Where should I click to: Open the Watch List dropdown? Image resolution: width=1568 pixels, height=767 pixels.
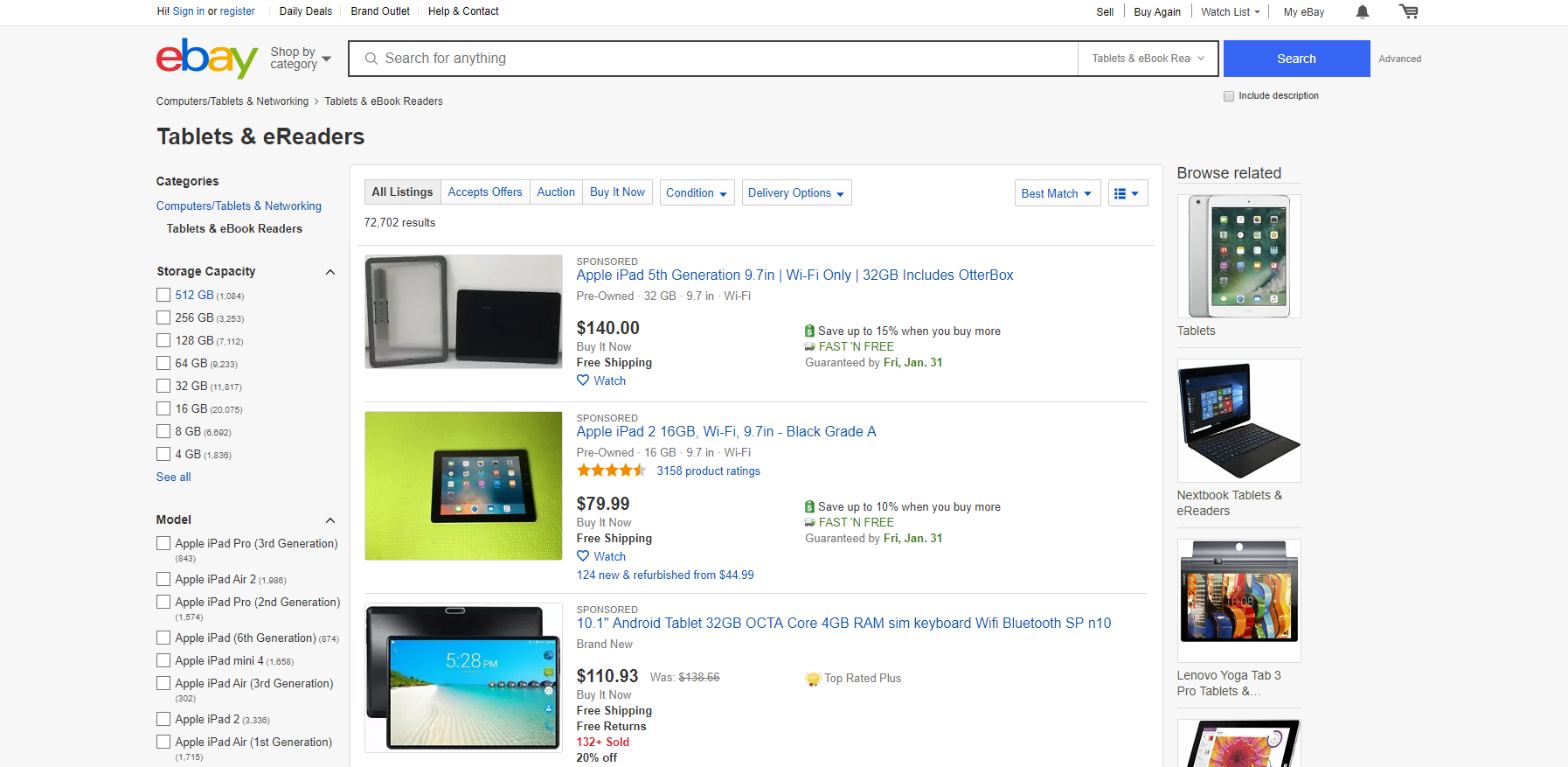tap(1230, 11)
